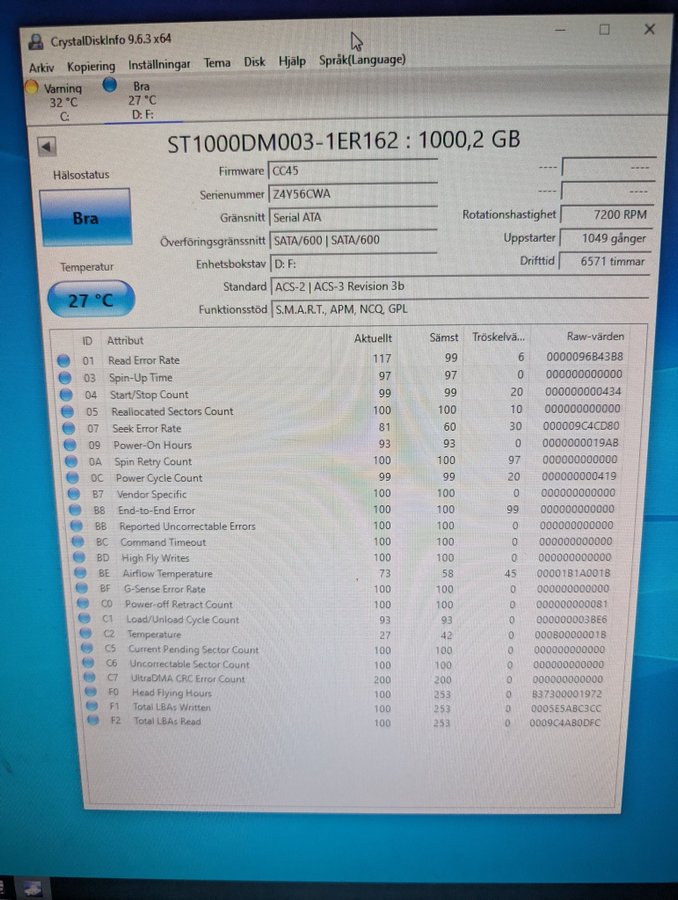Click status dot for End-to-End Error
Screen dimensions: 678x900
coord(75,510)
